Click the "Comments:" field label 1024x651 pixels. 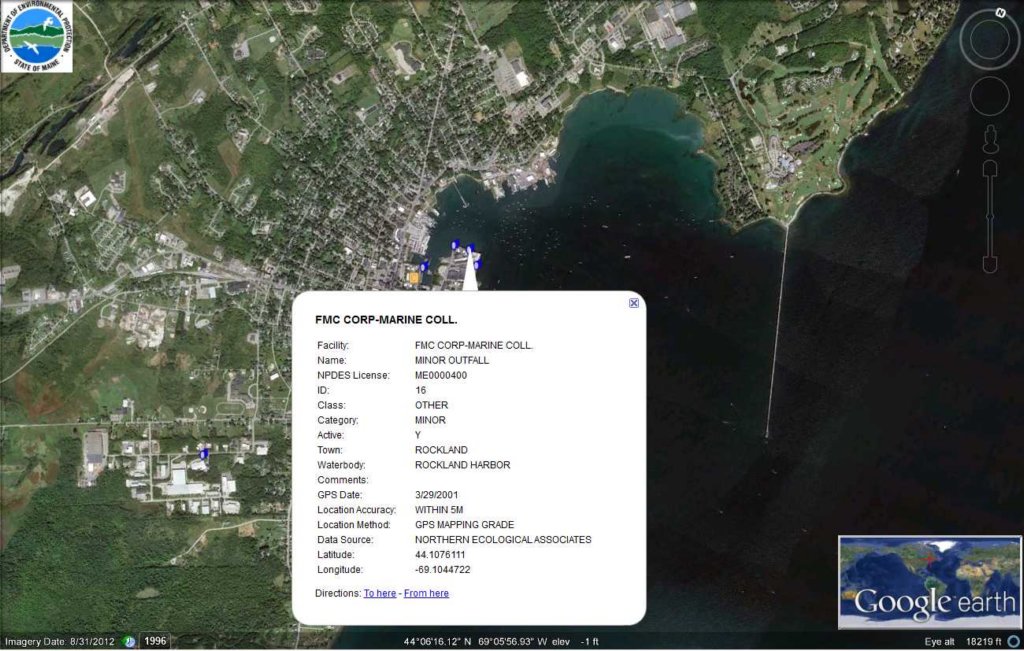point(343,481)
